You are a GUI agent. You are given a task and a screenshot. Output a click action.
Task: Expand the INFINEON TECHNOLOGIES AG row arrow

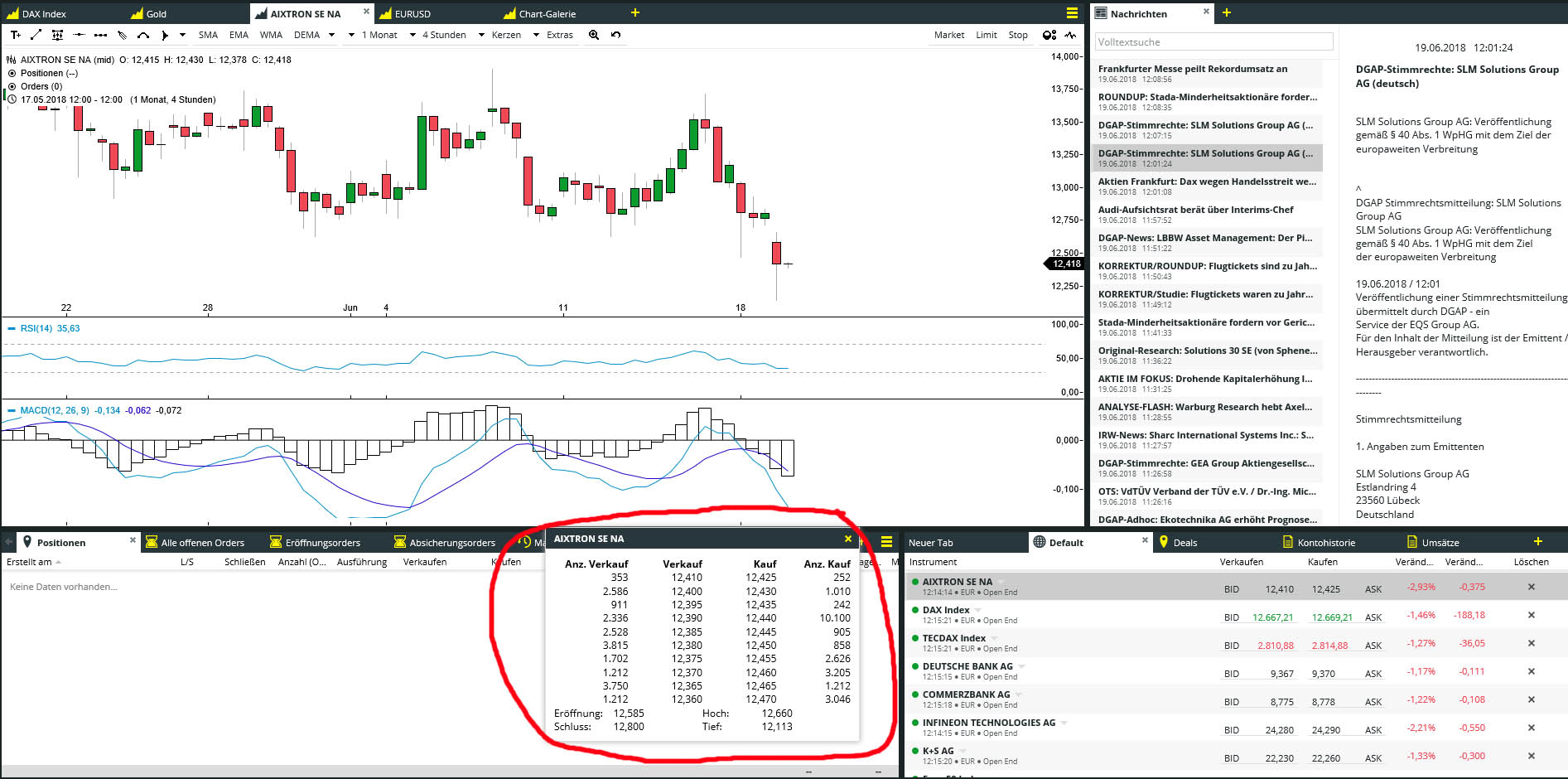tap(1064, 723)
